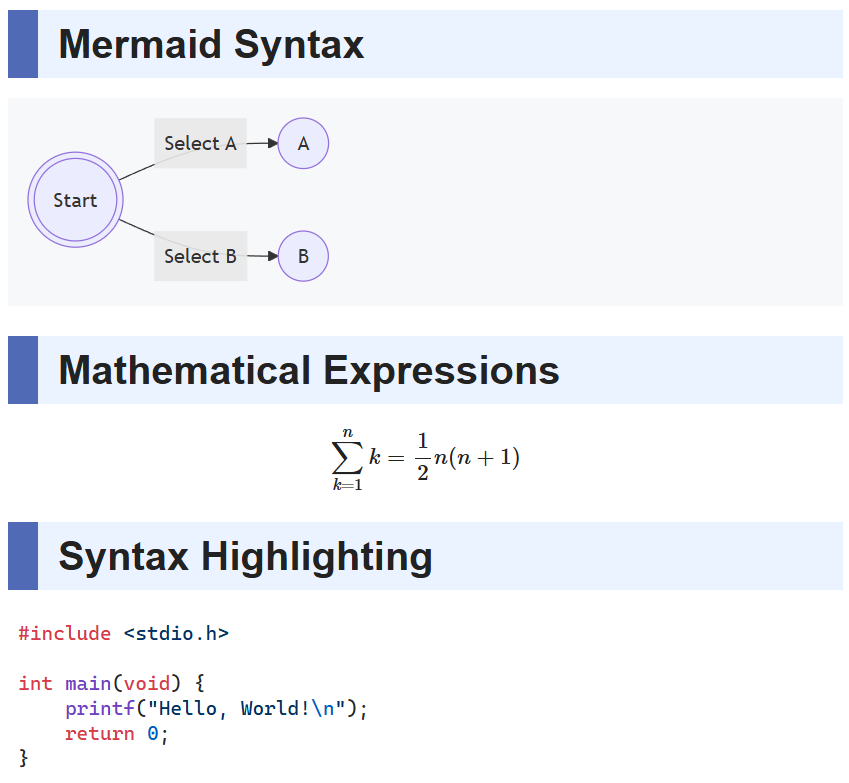The image size is (849, 783).
Task: Click the main function name in the code
Action: (x=88, y=684)
